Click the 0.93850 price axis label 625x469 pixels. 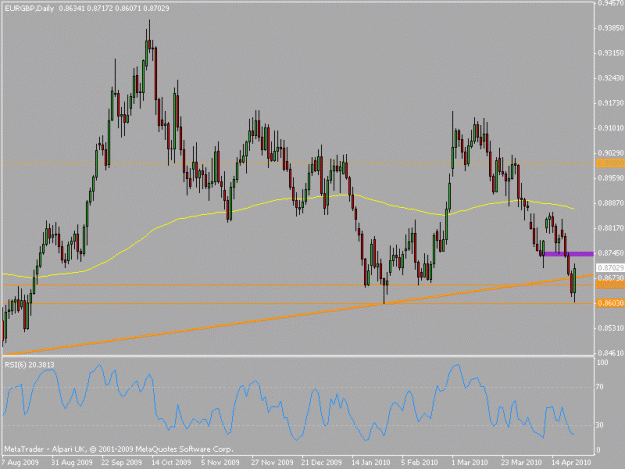click(610, 28)
